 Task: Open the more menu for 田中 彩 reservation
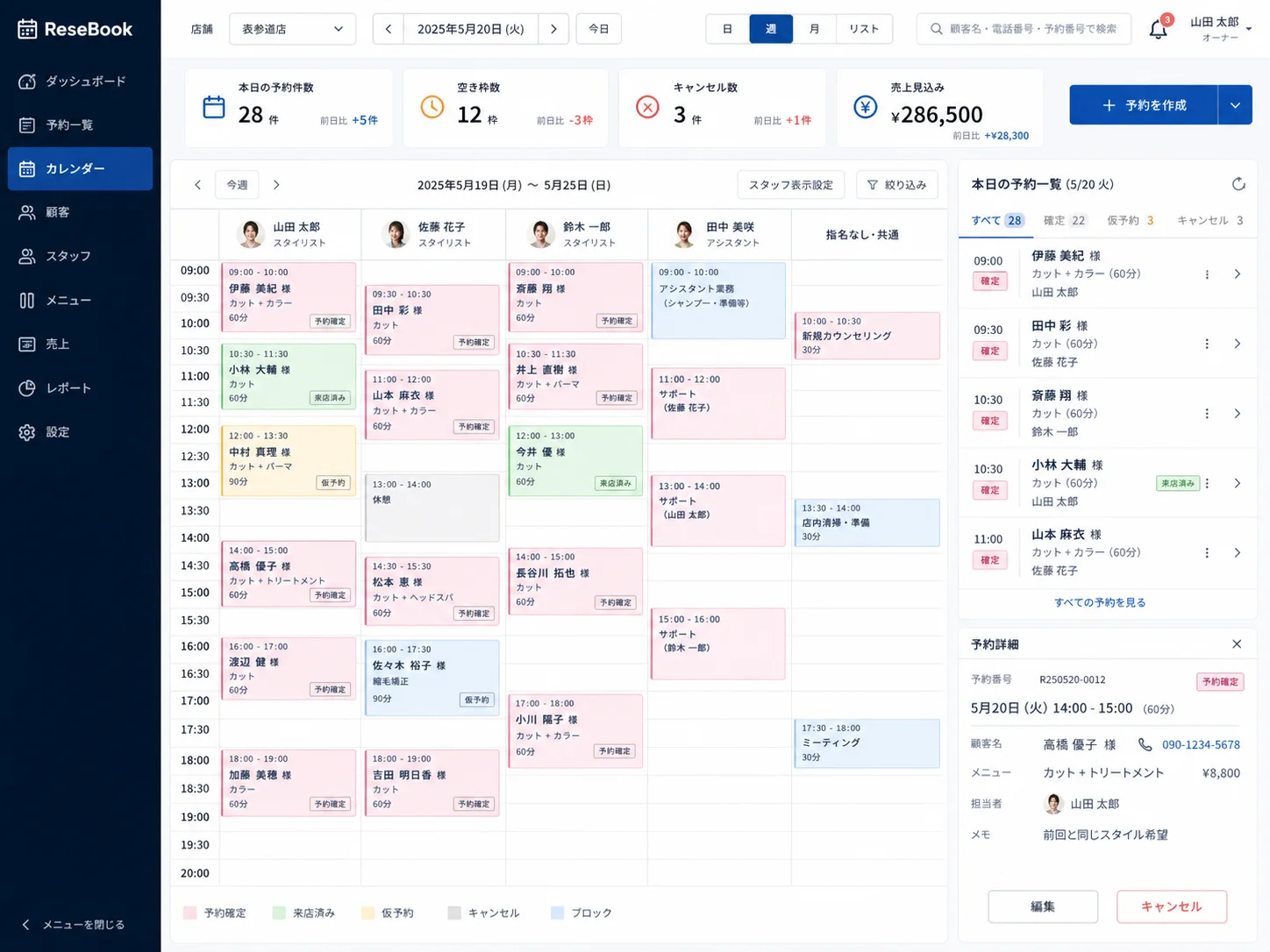click(x=1207, y=344)
